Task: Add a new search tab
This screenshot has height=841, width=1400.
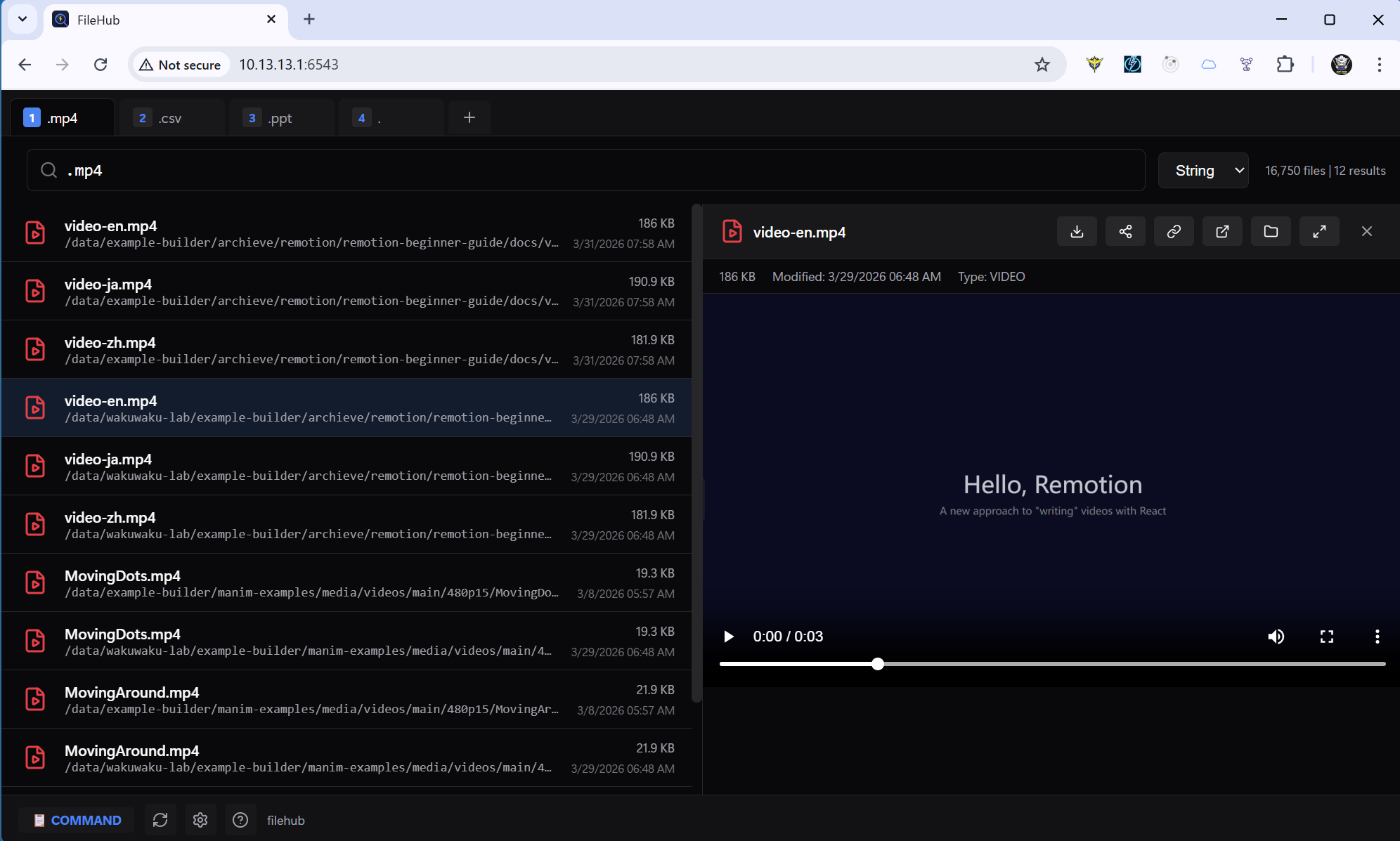Action: point(468,117)
